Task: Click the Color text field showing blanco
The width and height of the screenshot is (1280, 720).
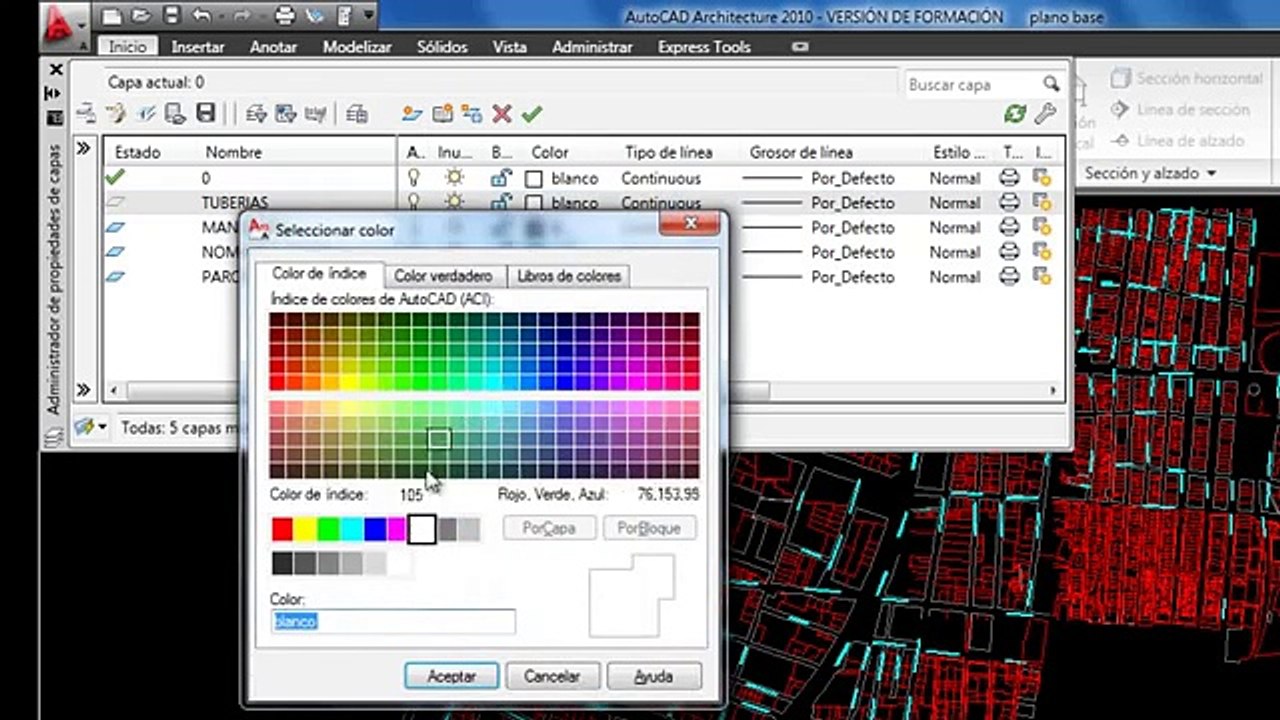Action: (x=393, y=621)
